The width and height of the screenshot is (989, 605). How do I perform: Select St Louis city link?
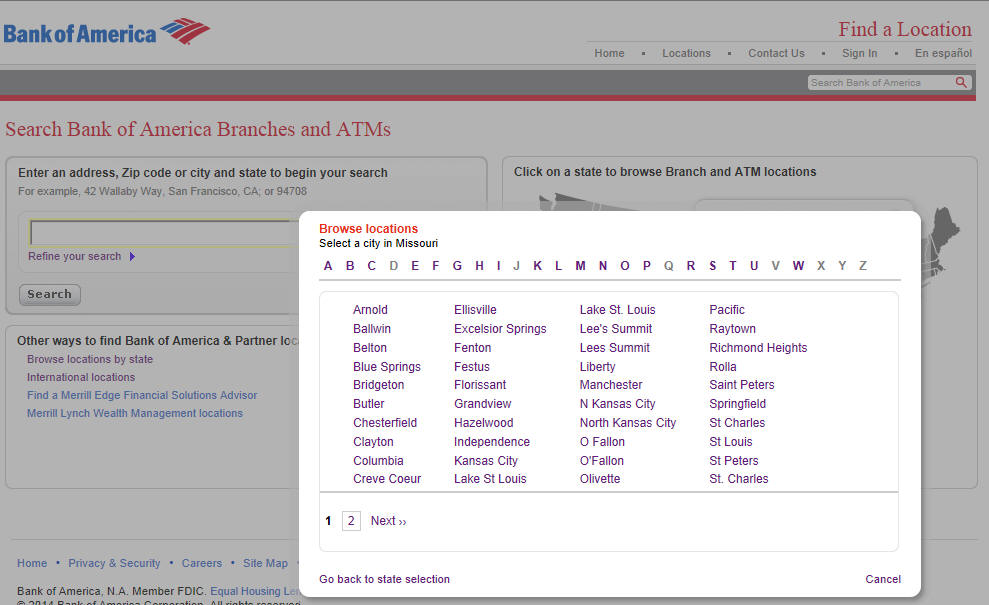coord(731,442)
